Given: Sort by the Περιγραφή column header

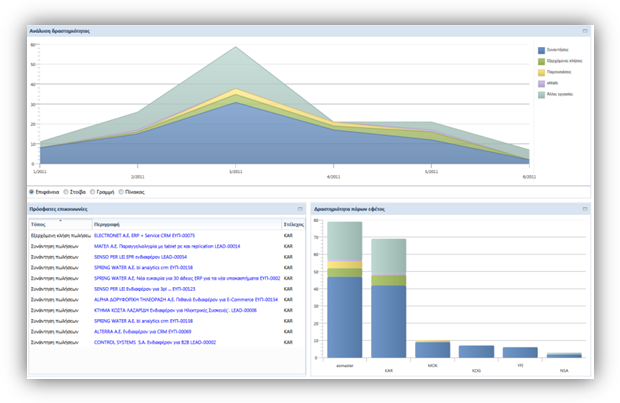Looking at the screenshot, I should pos(187,224).
